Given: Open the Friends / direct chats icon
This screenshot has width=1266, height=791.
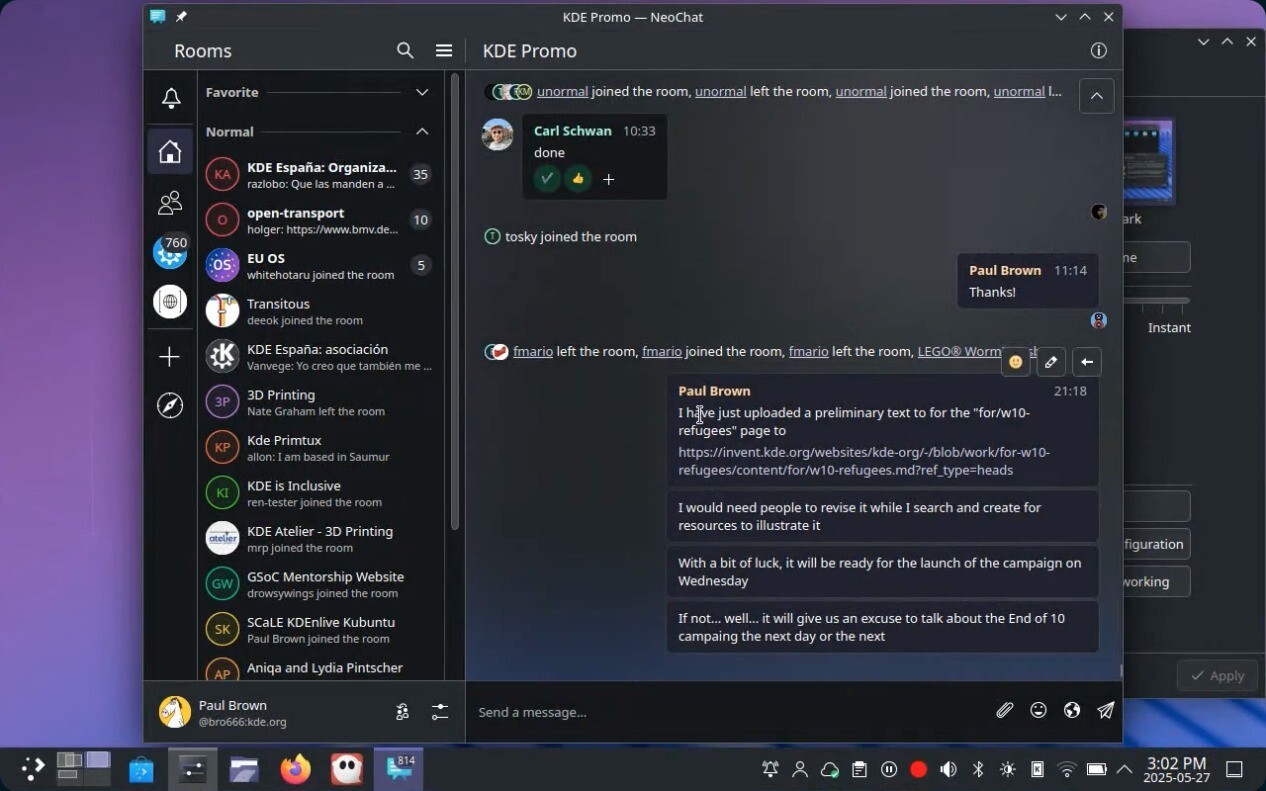Looking at the screenshot, I should [x=170, y=203].
